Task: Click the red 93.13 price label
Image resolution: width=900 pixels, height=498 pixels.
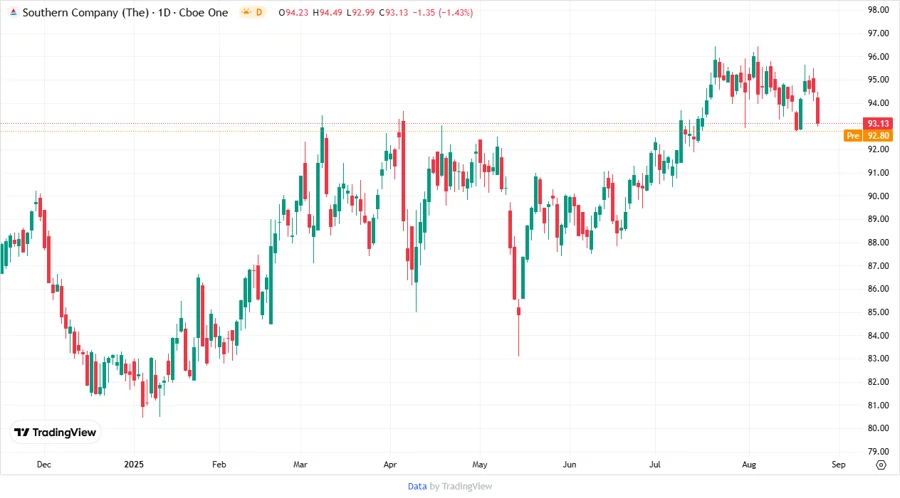Action: coord(878,123)
